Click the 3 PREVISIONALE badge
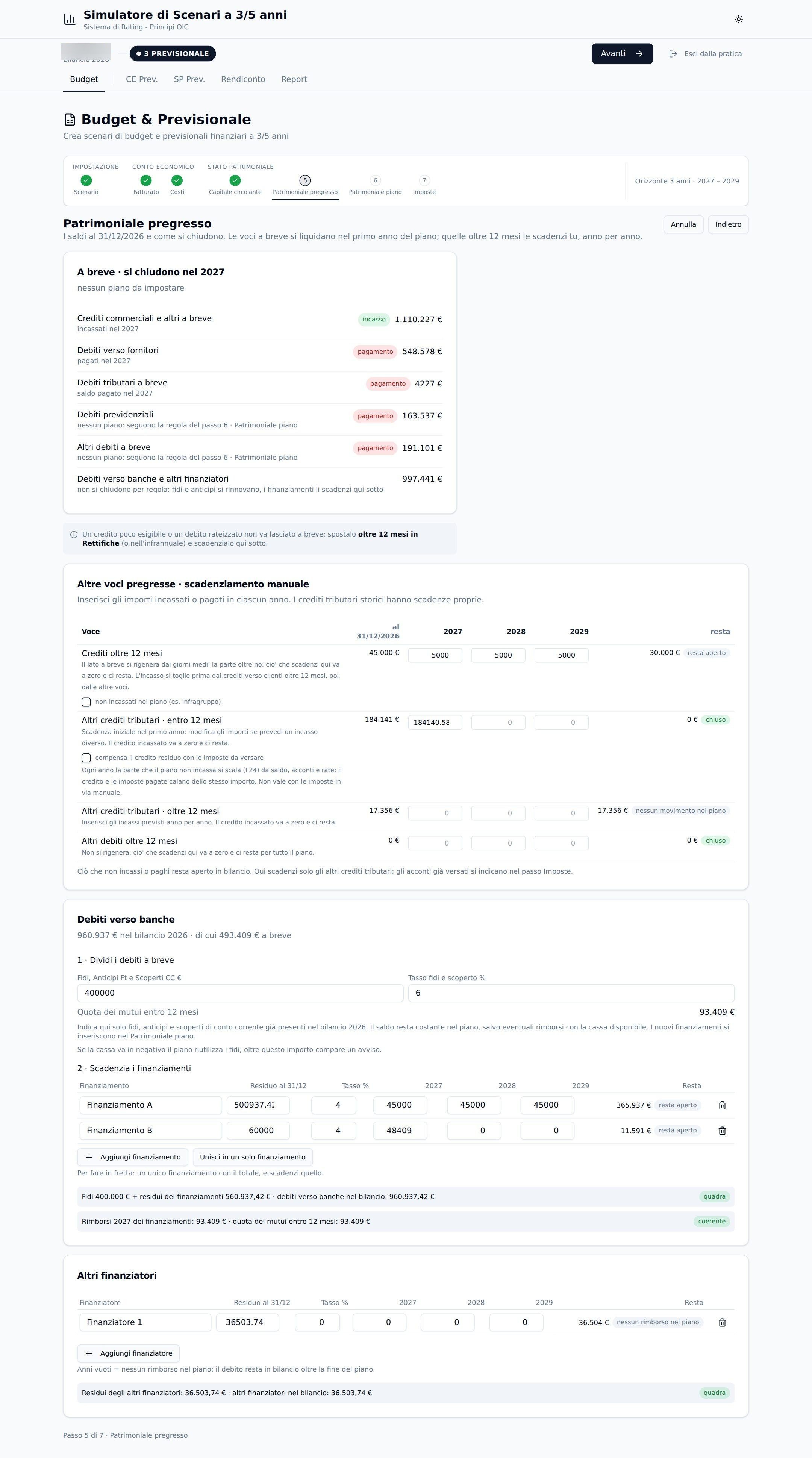Screen dimensions: 812x1458 tap(173, 54)
